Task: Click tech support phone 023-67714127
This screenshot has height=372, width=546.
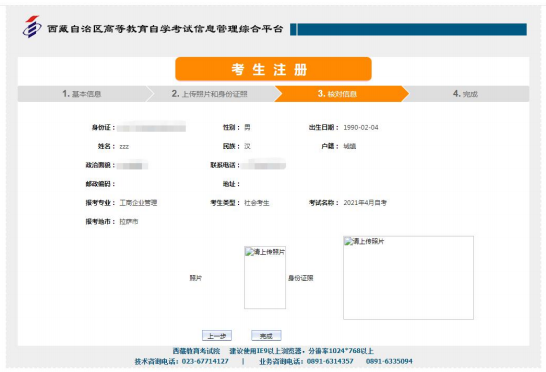Action: [x=205, y=361]
